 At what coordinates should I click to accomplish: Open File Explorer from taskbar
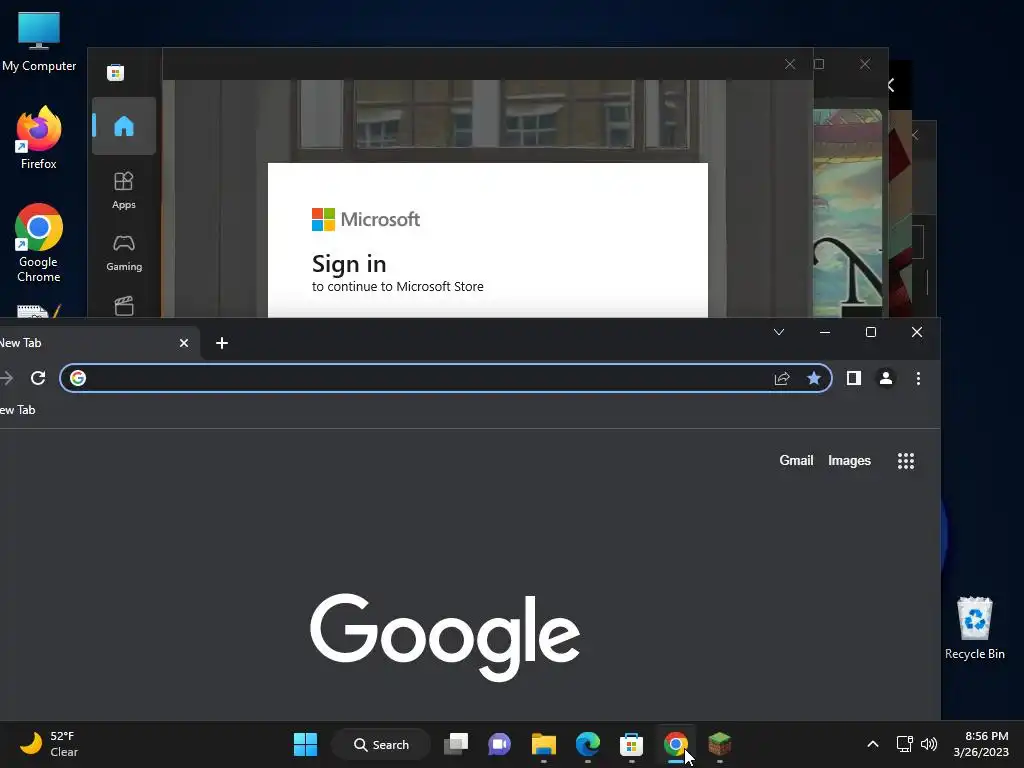(x=543, y=744)
